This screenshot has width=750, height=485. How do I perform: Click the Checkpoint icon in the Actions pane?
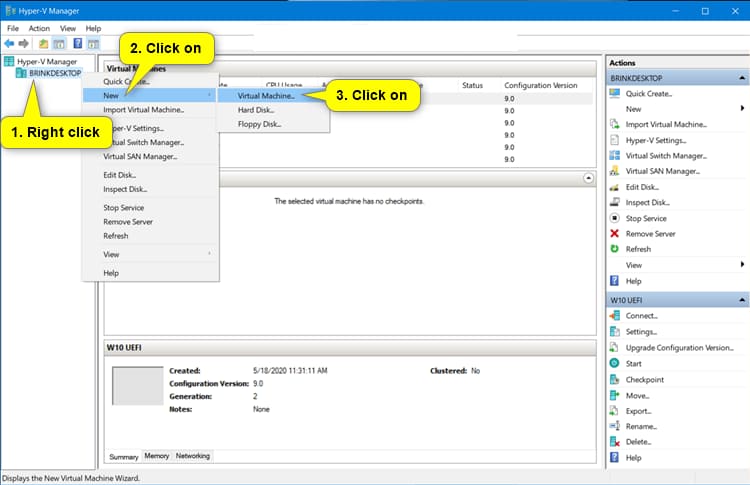tap(615, 380)
